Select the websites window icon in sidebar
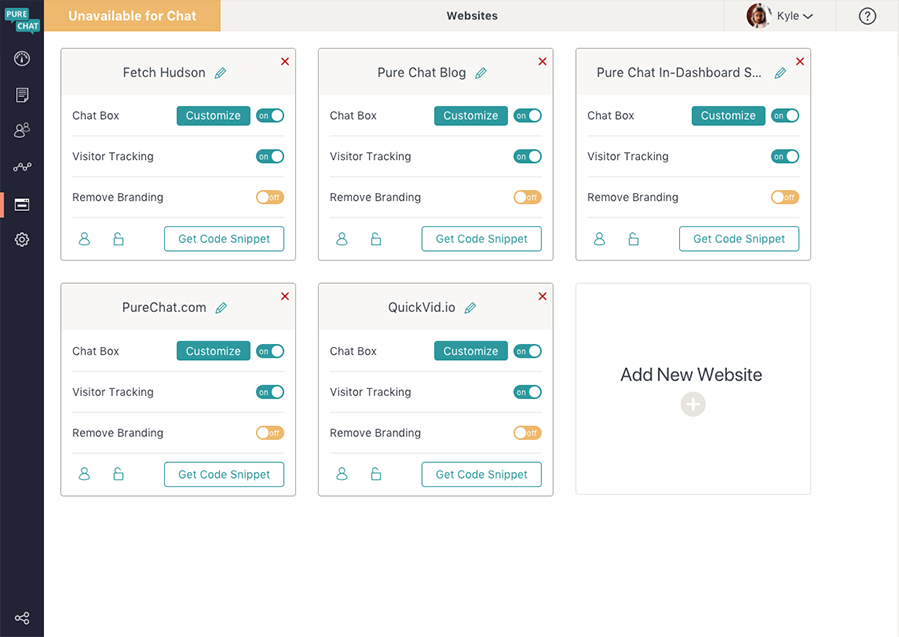This screenshot has height=637, width=899. (22, 205)
